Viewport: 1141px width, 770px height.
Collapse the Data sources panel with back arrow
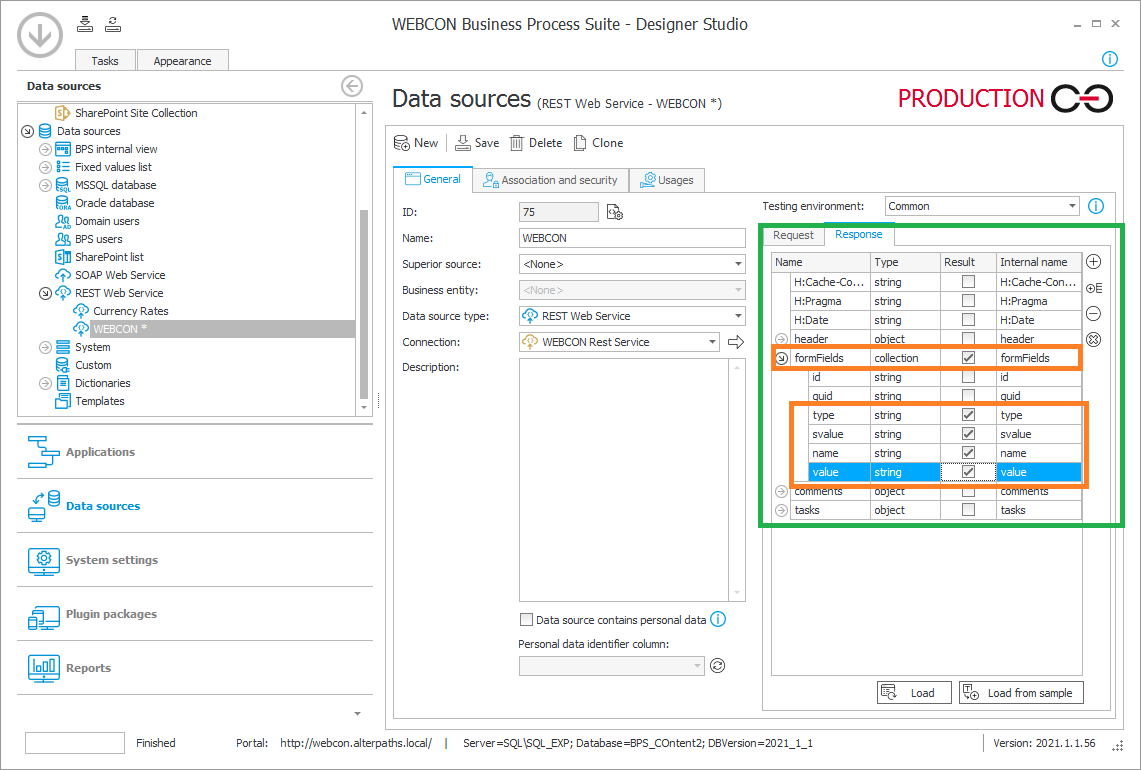tap(351, 86)
